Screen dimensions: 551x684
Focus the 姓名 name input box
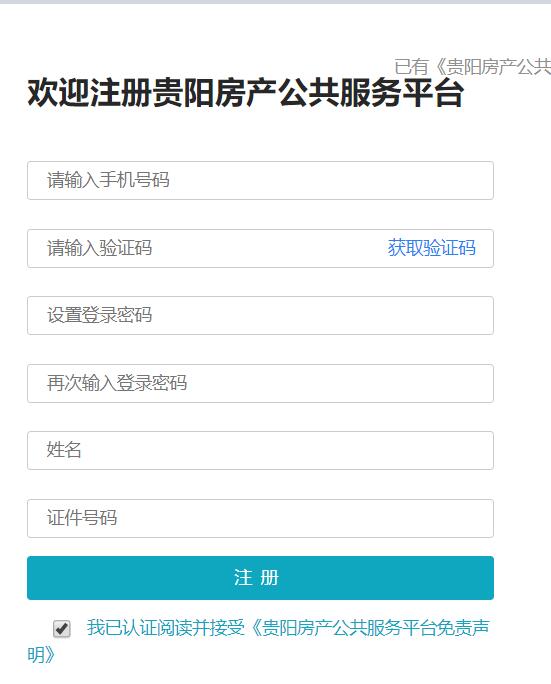click(260, 451)
